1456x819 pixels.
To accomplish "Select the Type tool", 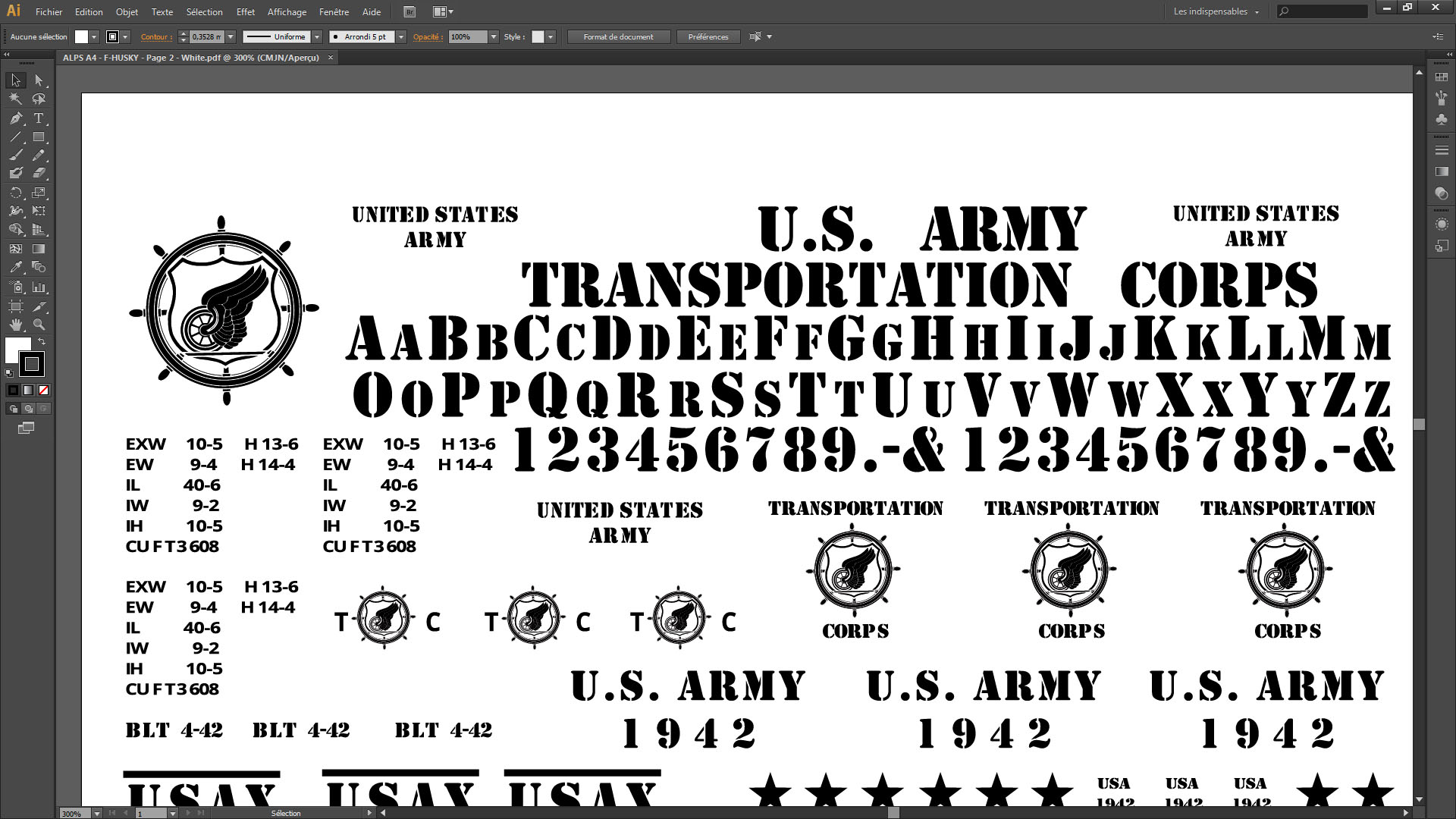I will click(39, 118).
